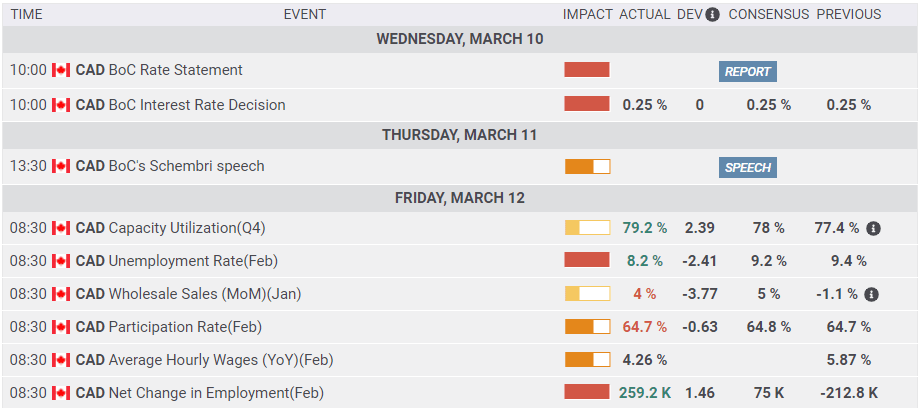
Task: Click the DEV column info icon
Action: point(713,15)
